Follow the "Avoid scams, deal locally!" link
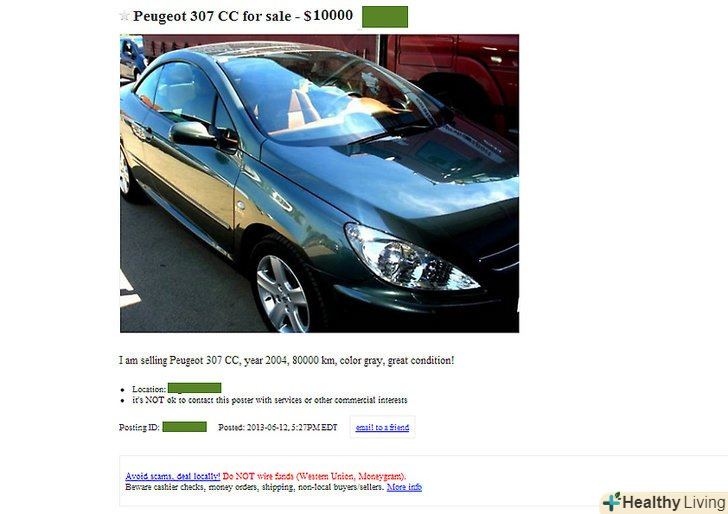This screenshot has width=728, height=514. click(x=173, y=476)
